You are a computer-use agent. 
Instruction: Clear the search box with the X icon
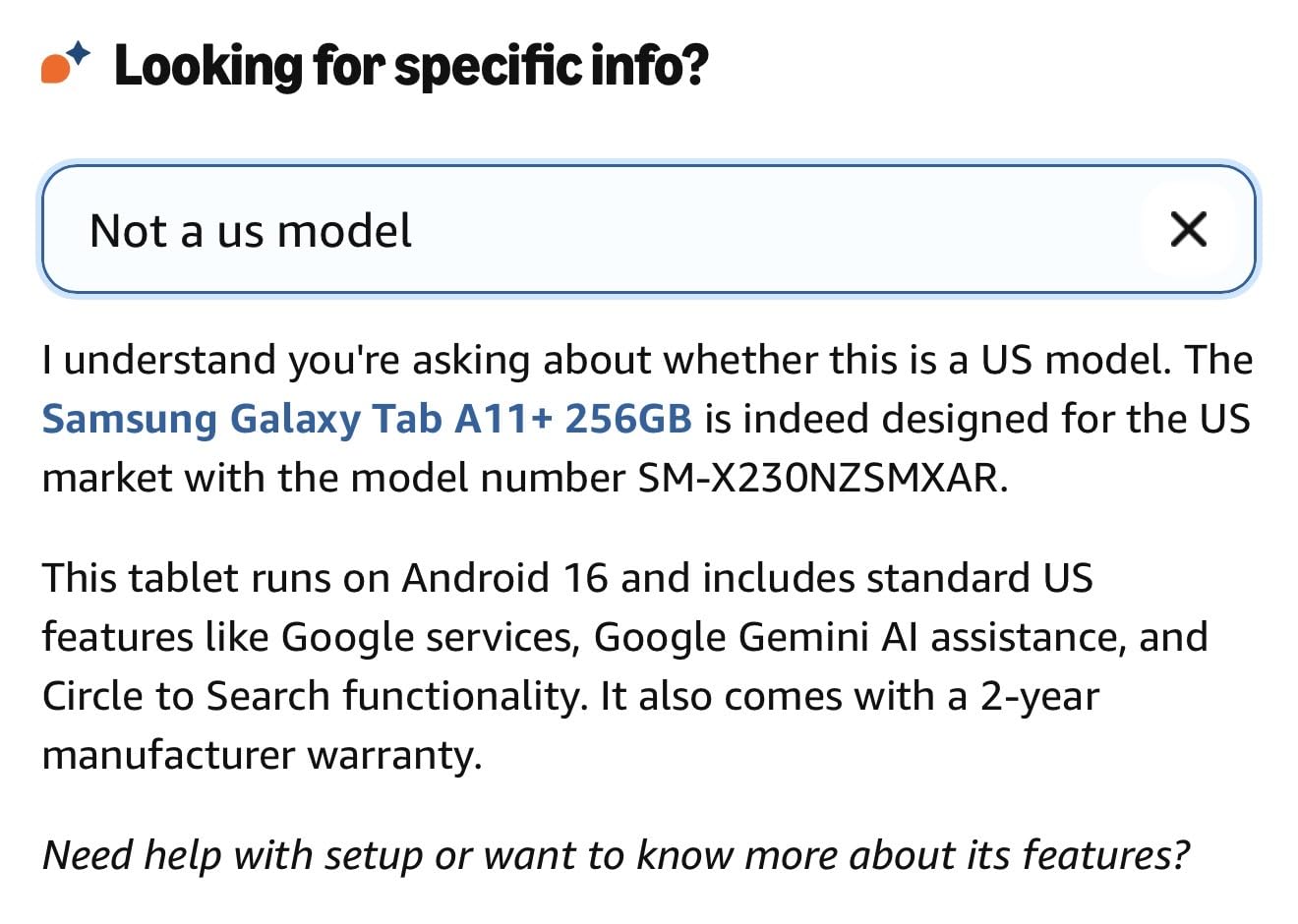point(1188,230)
